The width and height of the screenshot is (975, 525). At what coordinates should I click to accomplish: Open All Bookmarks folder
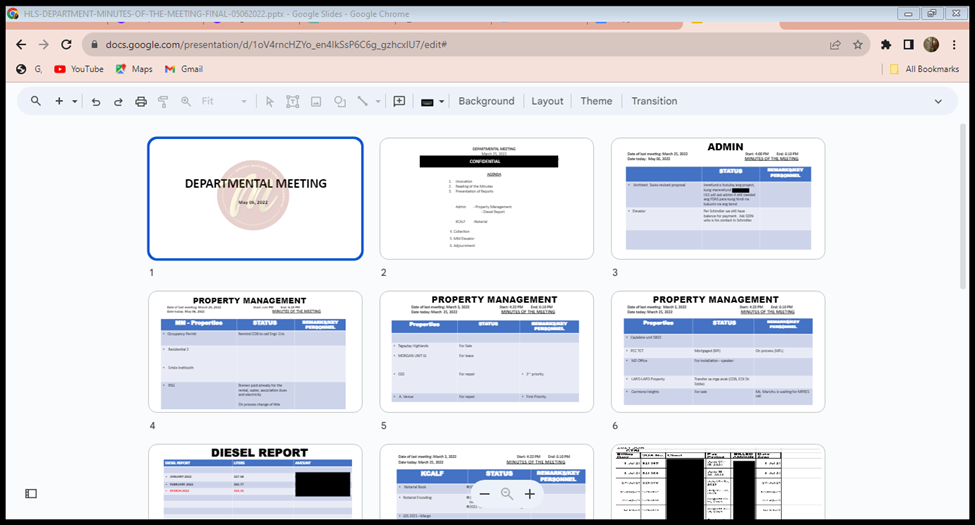click(924, 69)
